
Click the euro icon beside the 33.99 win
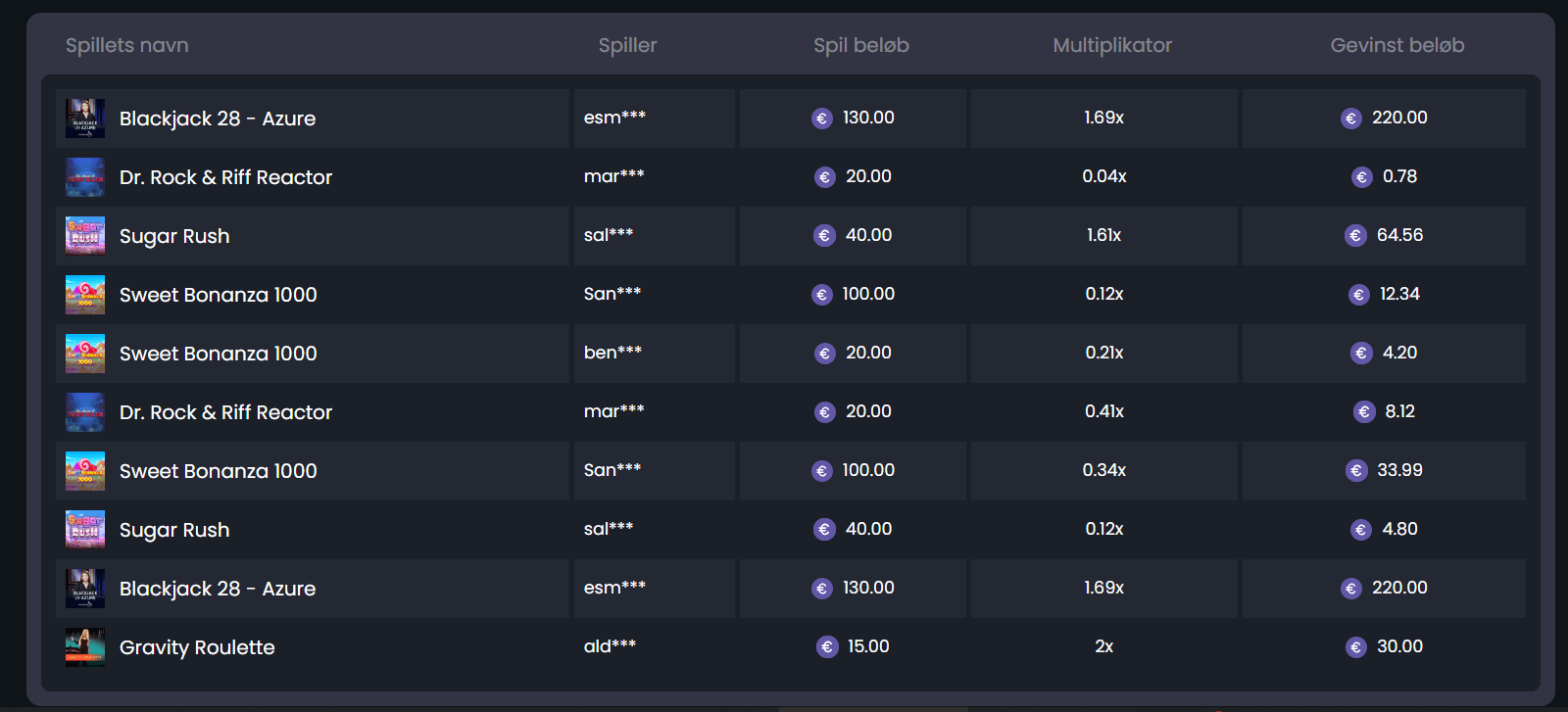1356,471
